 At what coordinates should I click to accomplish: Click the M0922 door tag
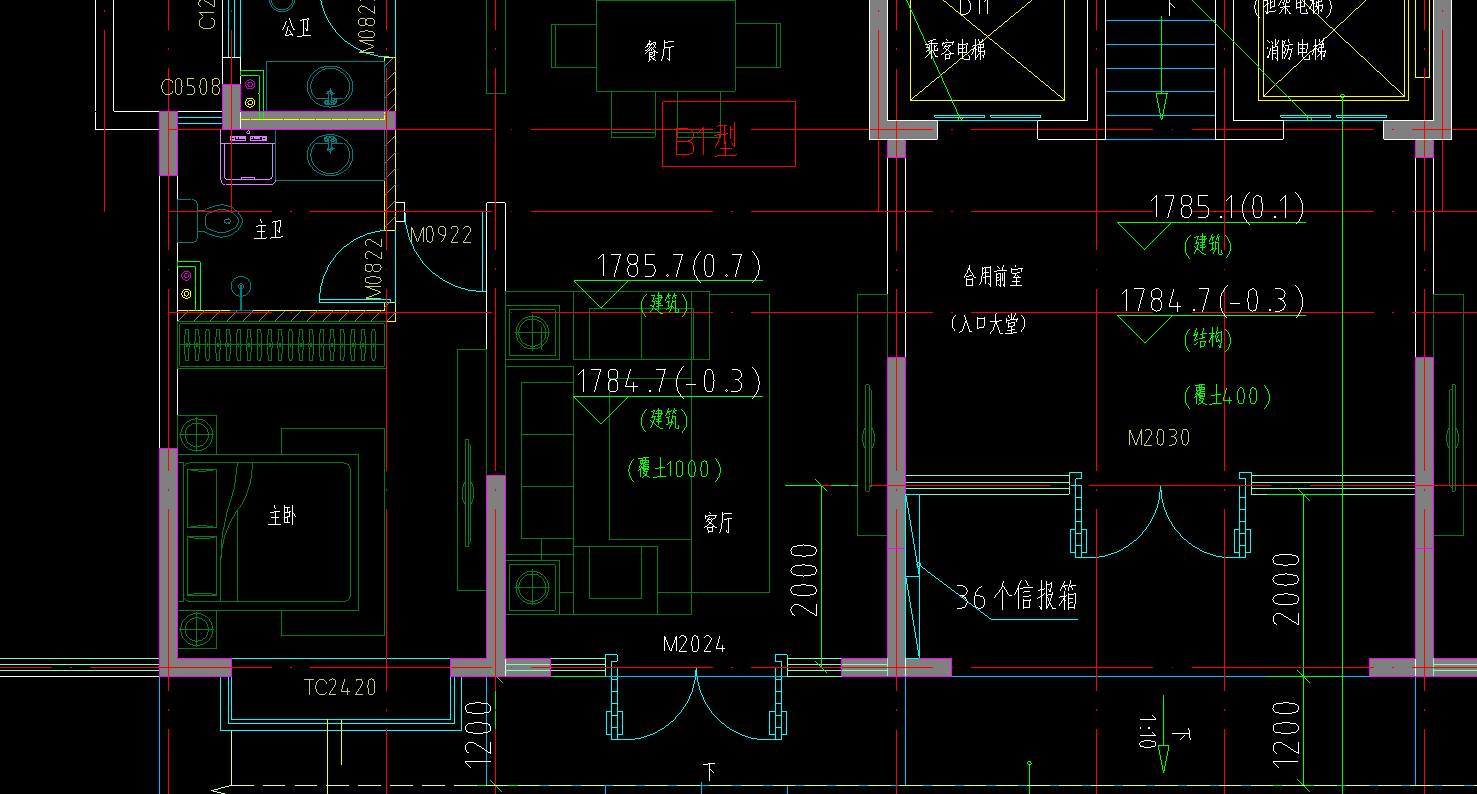pyautogui.click(x=441, y=236)
